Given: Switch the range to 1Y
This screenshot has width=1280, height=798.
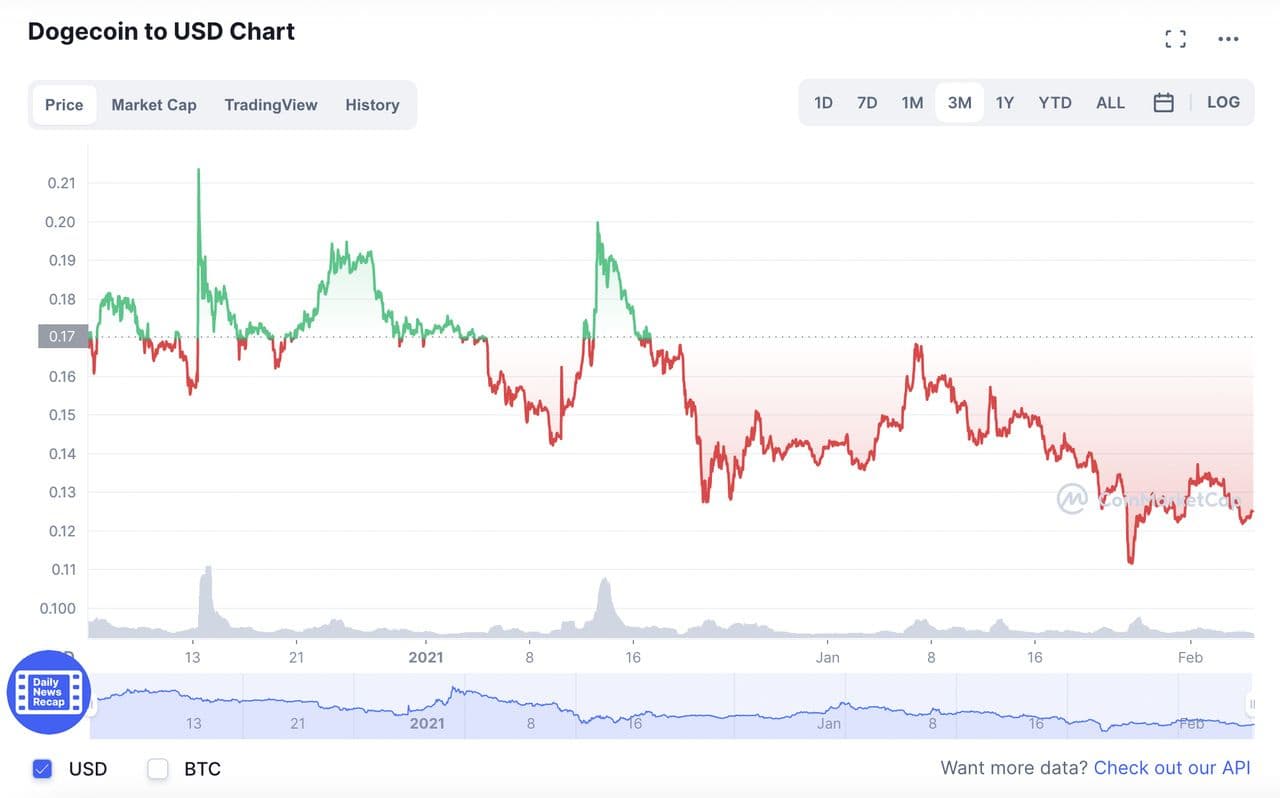Looking at the screenshot, I should coord(1005,103).
